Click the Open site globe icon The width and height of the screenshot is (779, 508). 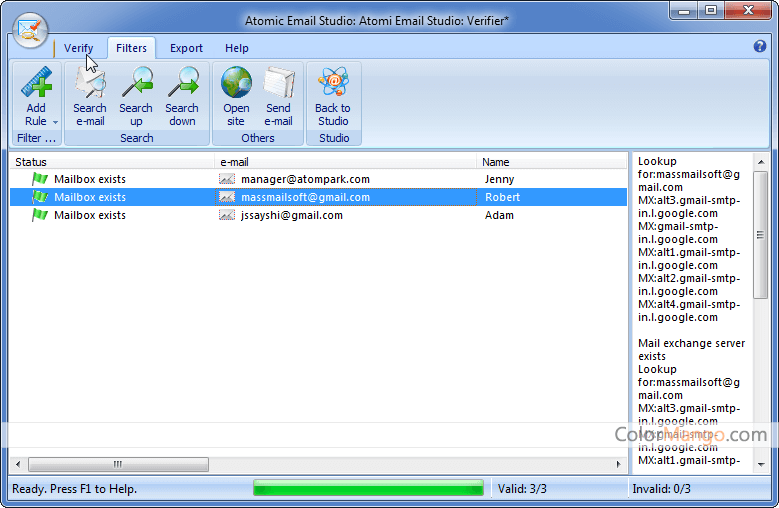click(x=236, y=84)
